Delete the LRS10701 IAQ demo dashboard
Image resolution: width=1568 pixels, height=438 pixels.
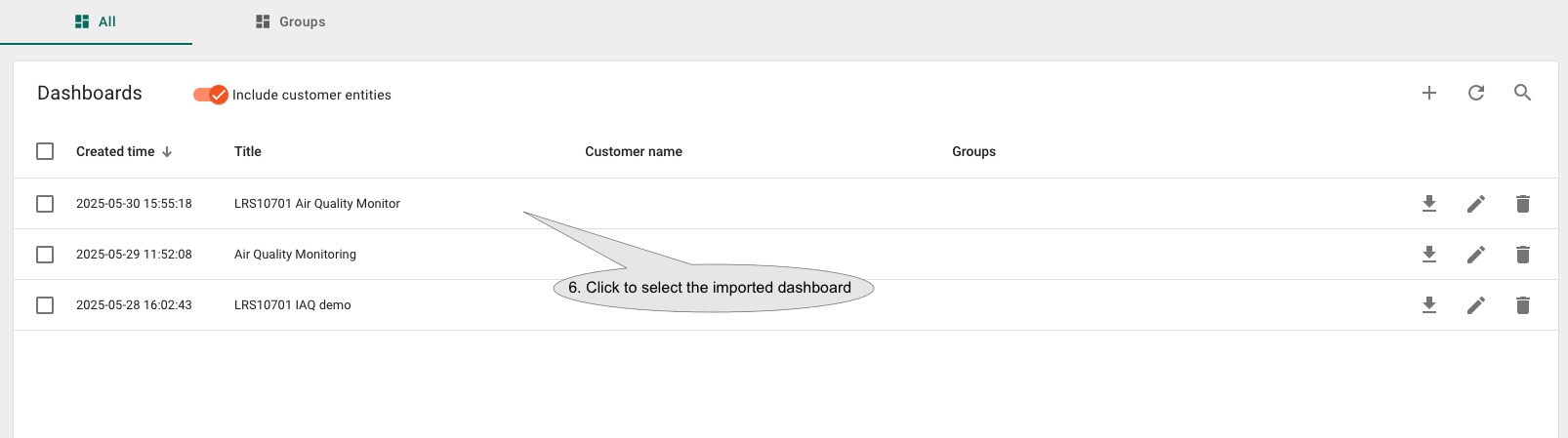1522,305
